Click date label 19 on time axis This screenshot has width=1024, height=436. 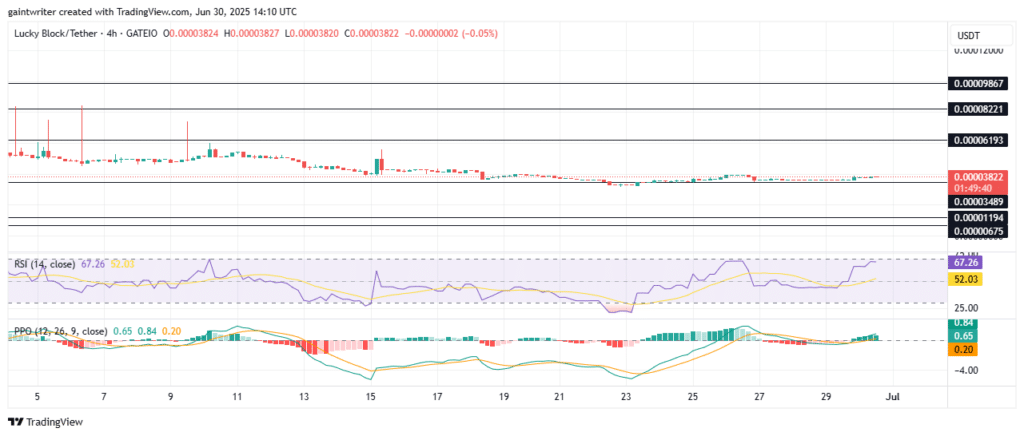coord(504,396)
